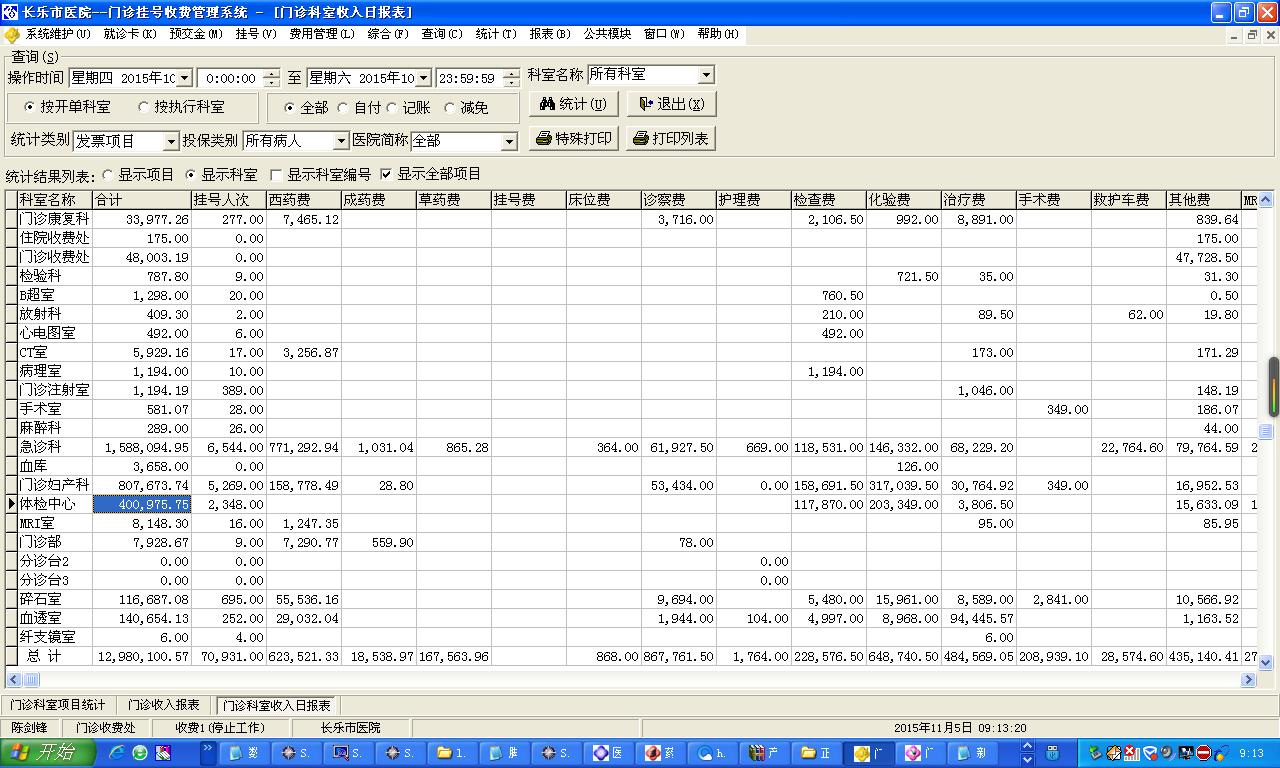Click the table's vertical scrollbar up arrow

1266,198
